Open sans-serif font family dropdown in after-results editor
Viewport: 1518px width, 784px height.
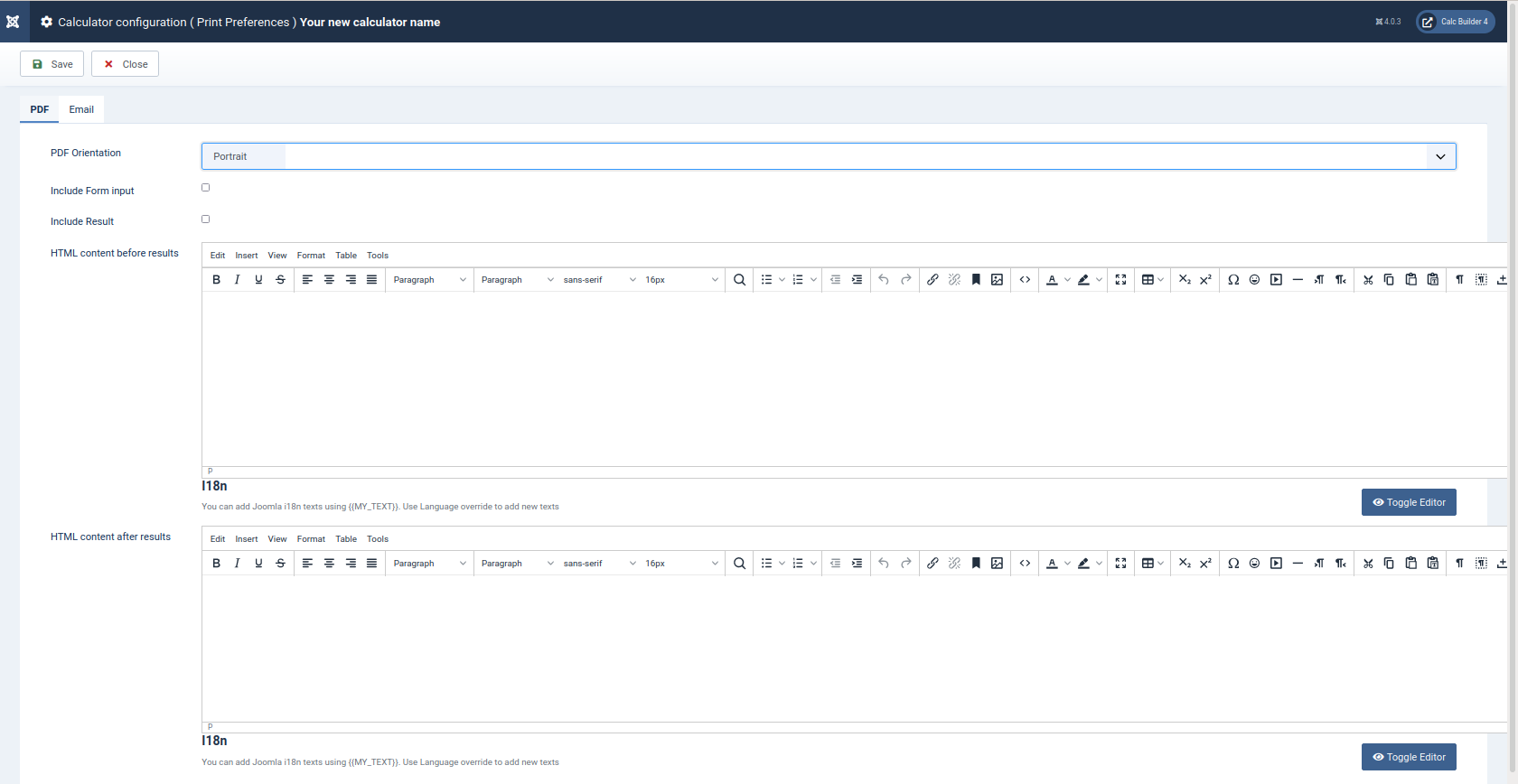(599, 564)
